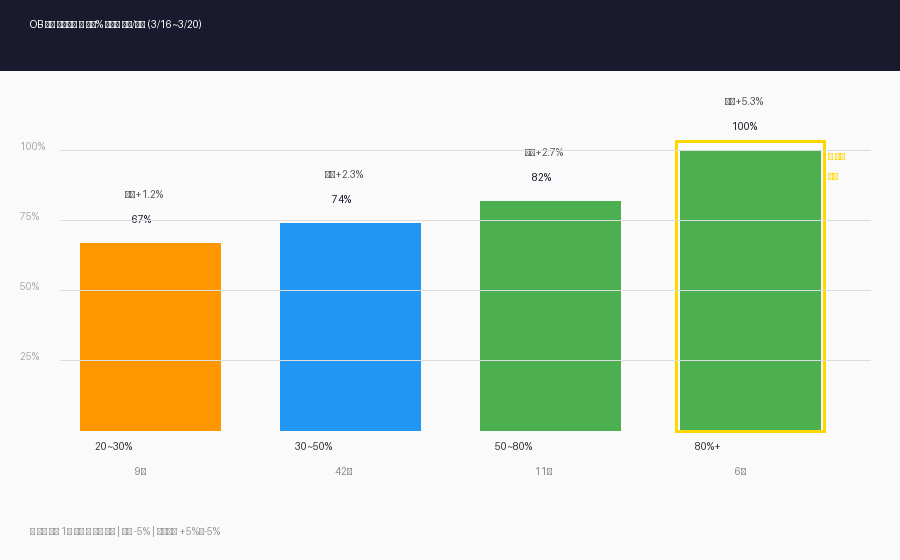
Task: Click the 50~80% category label
Action: (513, 446)
